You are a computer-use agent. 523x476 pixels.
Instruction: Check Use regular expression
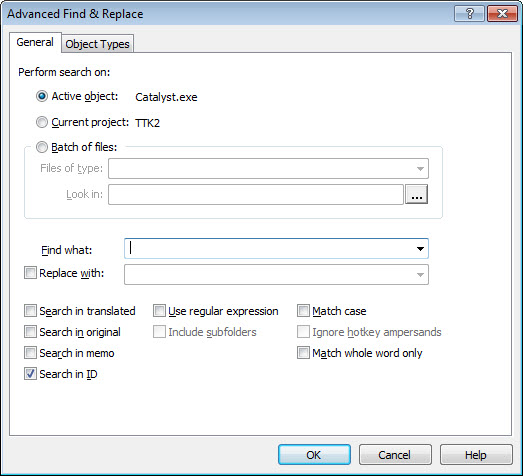click(159, 311)
